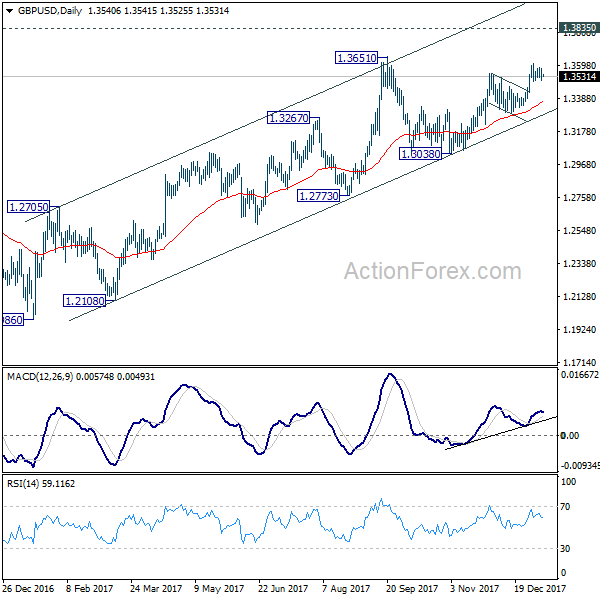Image resolution: width=600 pixels, height=600 pixels.
Task: Click the 19 Dec 2017 date label
Action: pyautogui.click(x=540, y=589)
